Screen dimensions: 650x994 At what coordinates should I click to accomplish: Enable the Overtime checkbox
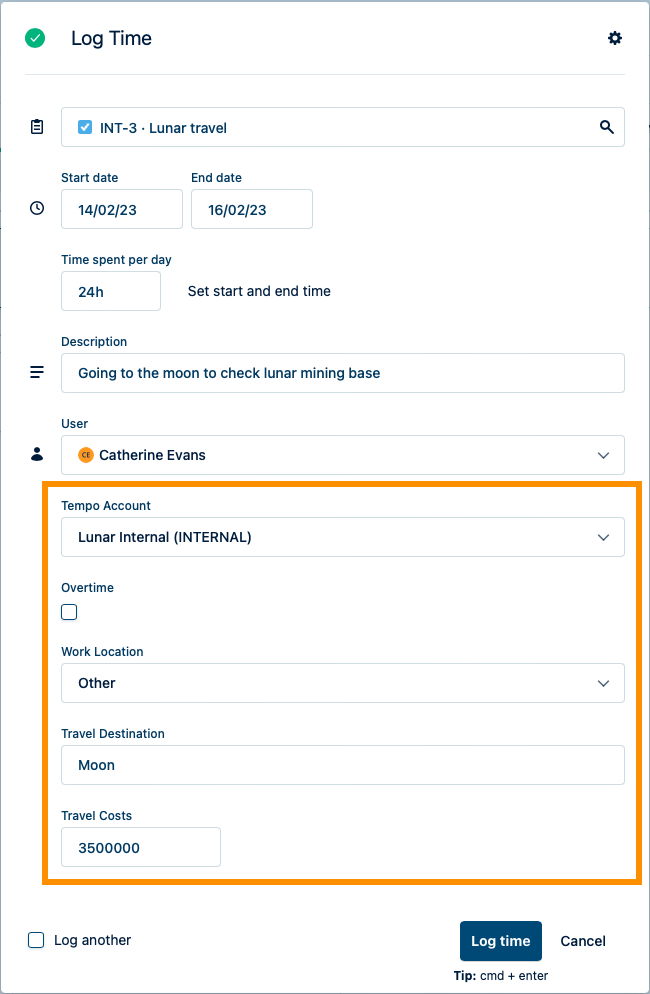pyautogui.click(x=69, y=612)
